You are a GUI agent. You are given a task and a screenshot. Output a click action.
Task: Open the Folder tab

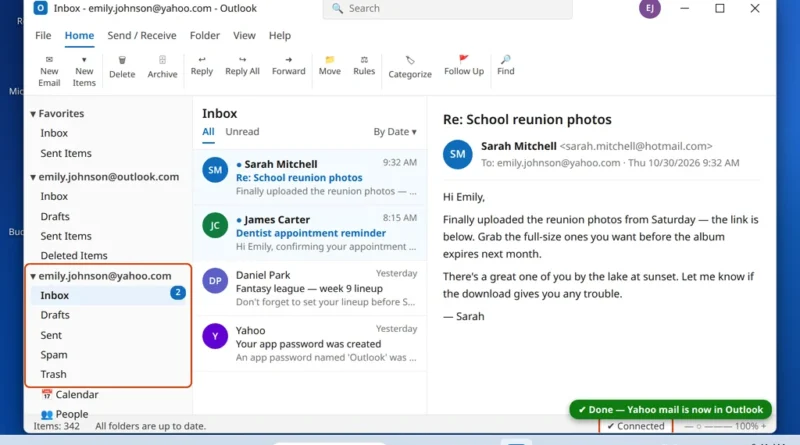pos(205,35)
